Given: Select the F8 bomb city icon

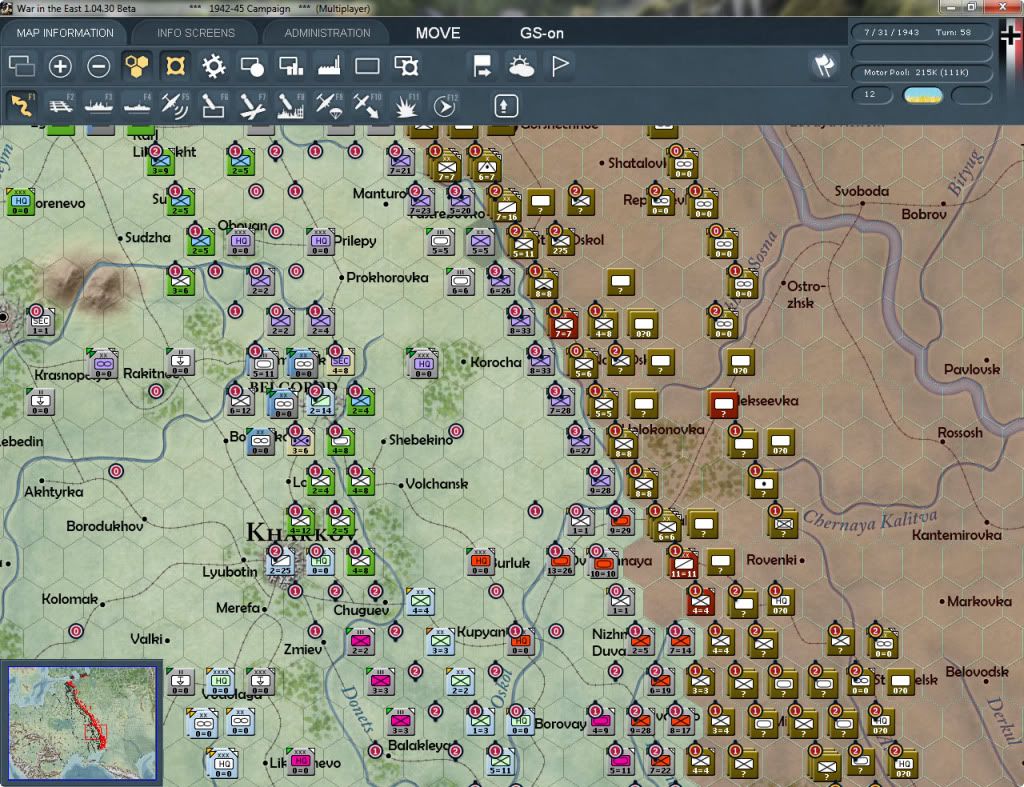Looking at the screenshot, I should pyautogui.click(x=291, y=106).
